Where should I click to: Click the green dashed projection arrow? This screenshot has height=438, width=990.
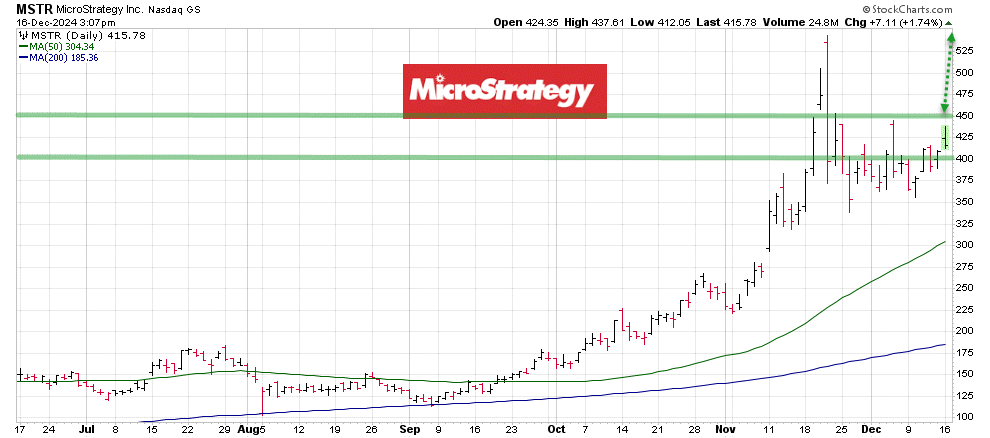[945, 75]
